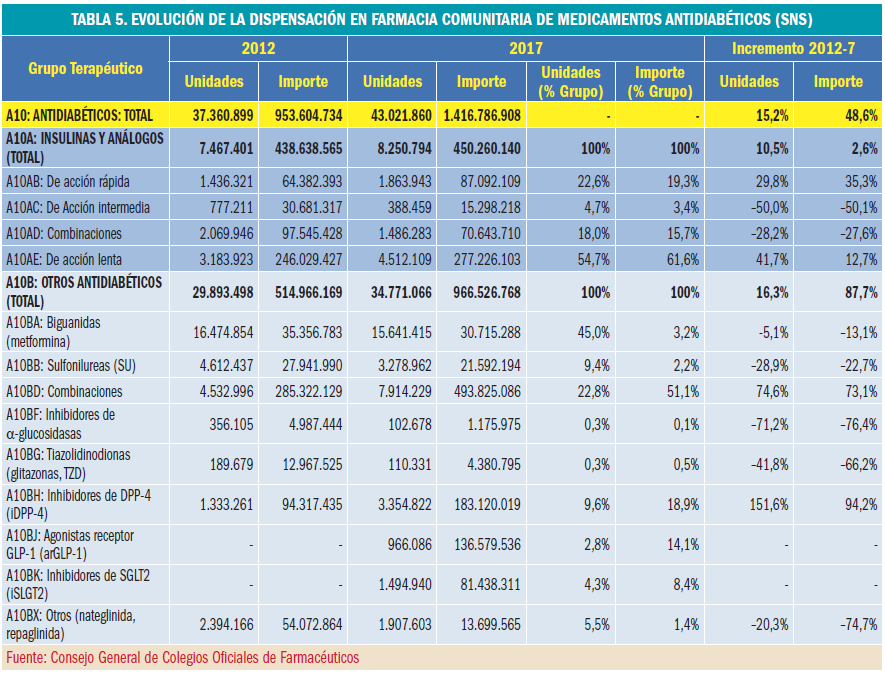Click the "2017" year column header
The image size is (885, 674).
pyautogui.click(x=526, y=48)
